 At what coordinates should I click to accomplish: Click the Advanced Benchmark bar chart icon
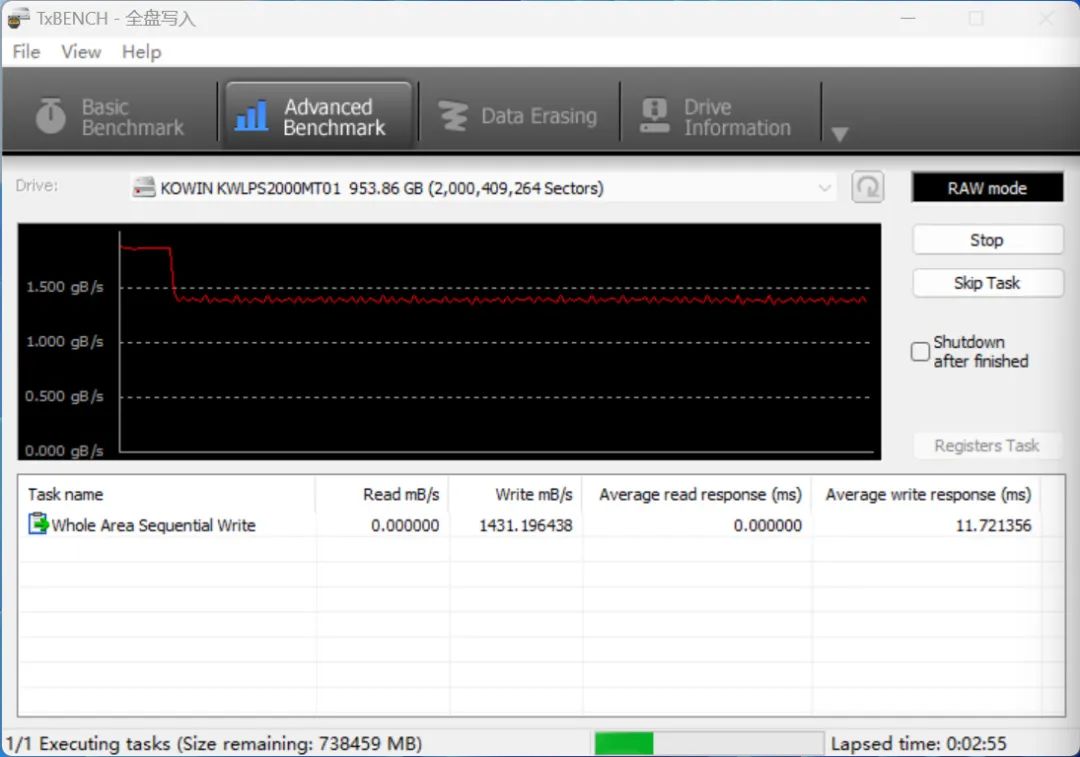[x=251, y=116]
